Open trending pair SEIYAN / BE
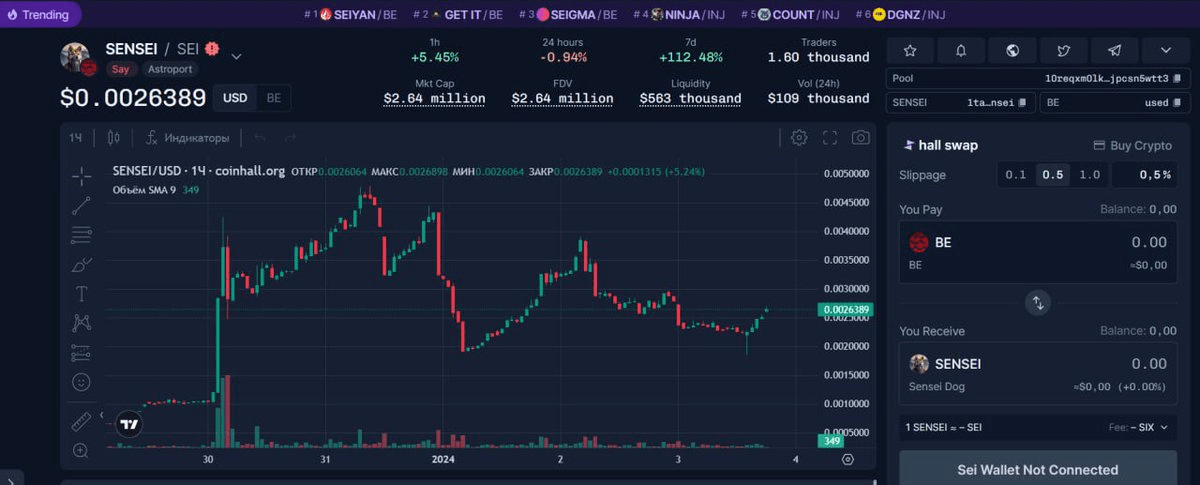The height and width of the screenshot is (485, 1200). click(x=351, y=14)
